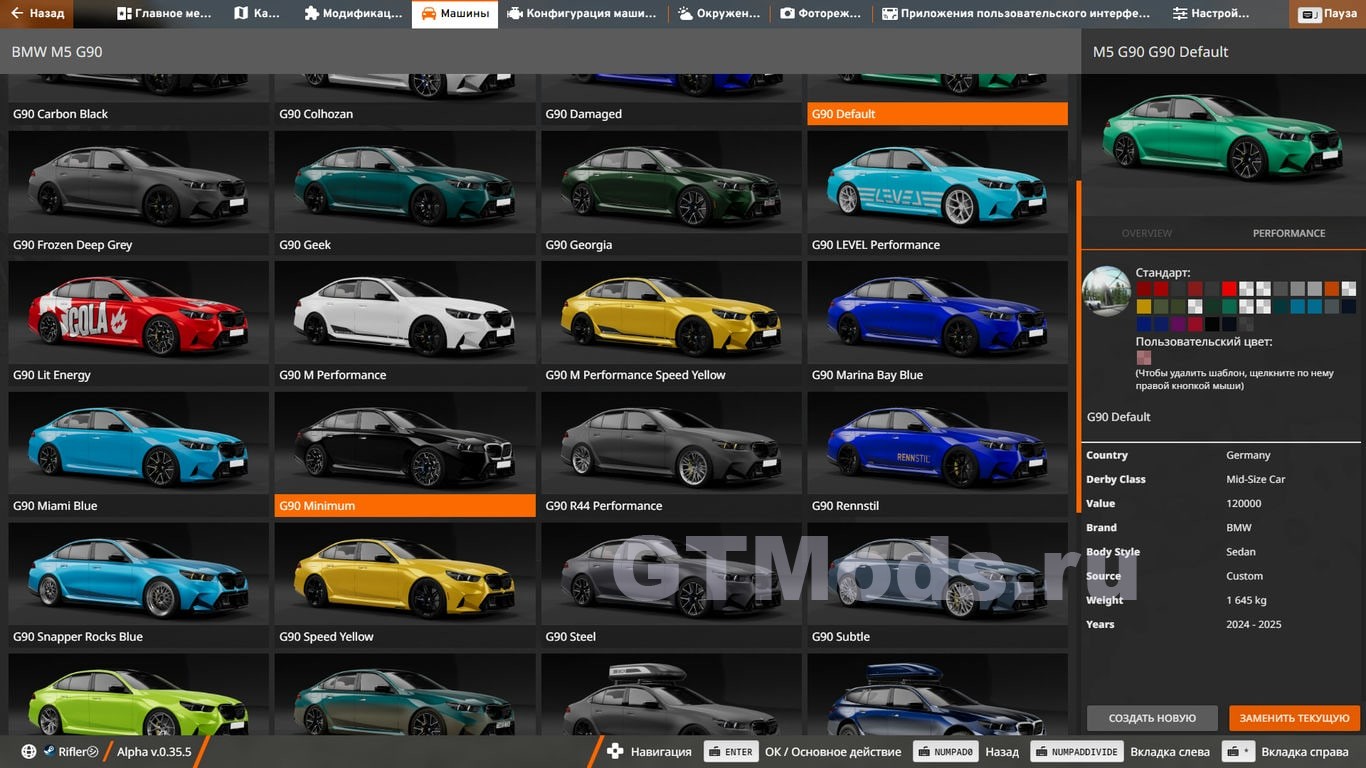The height and width of the screenshot is (768, 1366).
Task: Select the Машины tab
Action: [x=454, y=14]
